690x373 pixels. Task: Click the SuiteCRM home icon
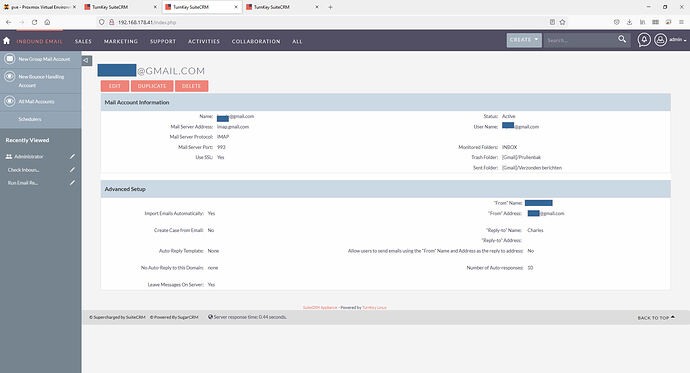(x=7, y=40)
